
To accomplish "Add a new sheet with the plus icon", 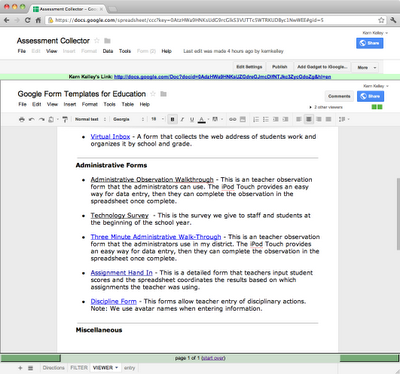I will tap(20, 368).
